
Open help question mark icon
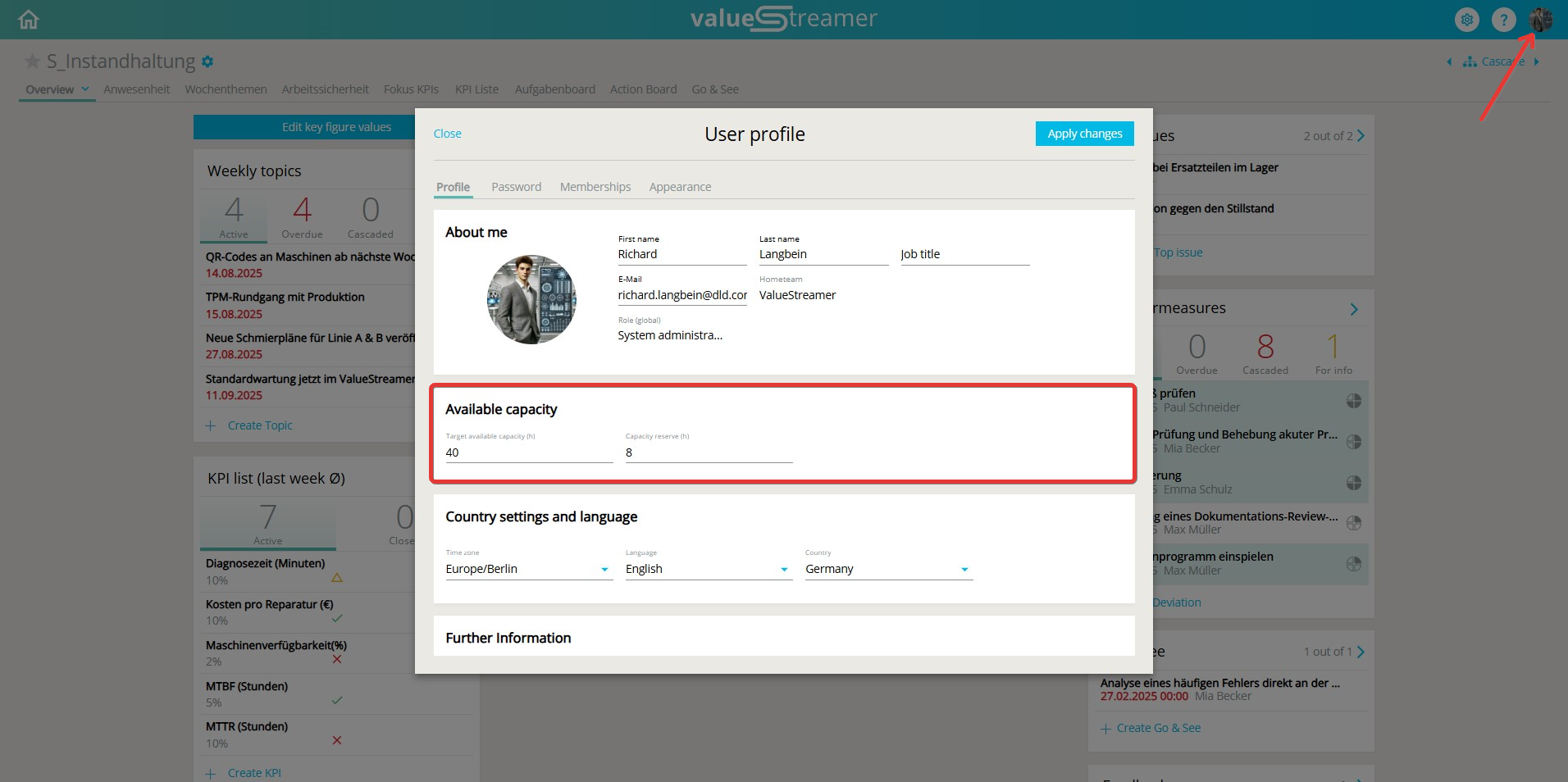click(1503, 20)
